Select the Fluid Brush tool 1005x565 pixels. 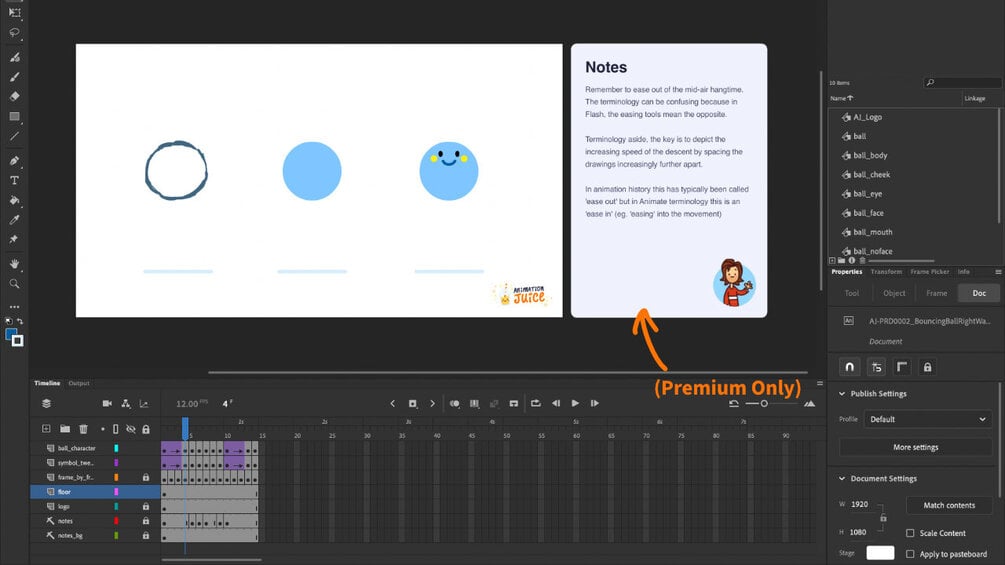point(14,57)
